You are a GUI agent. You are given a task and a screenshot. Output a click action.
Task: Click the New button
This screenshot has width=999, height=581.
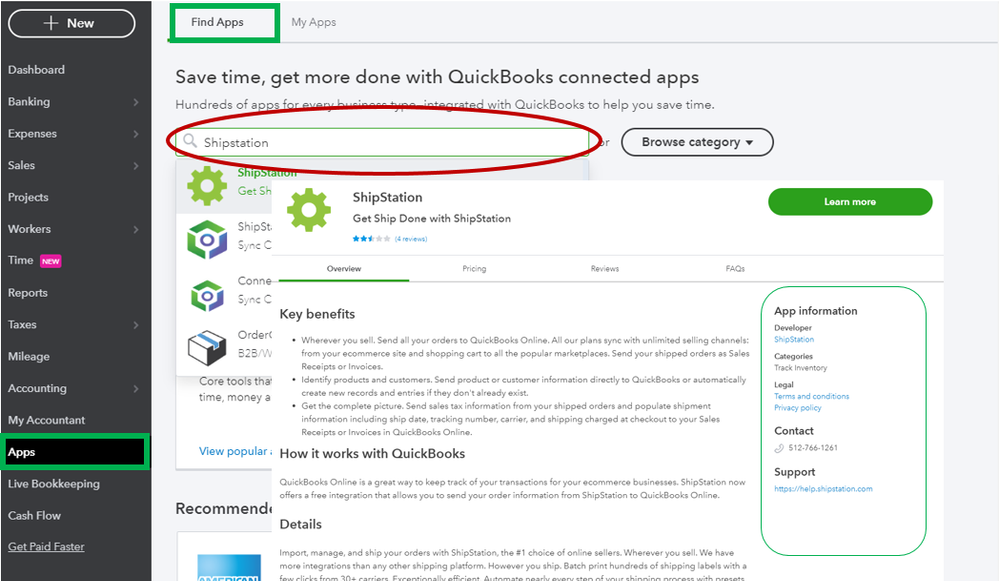click(71, 24)
